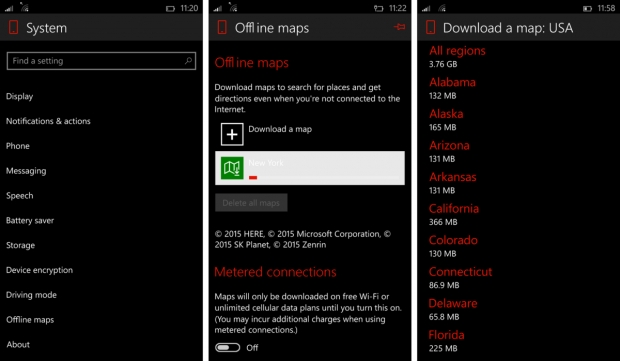Select Messaging in System list
620x361 pixels.
point(26,171)
